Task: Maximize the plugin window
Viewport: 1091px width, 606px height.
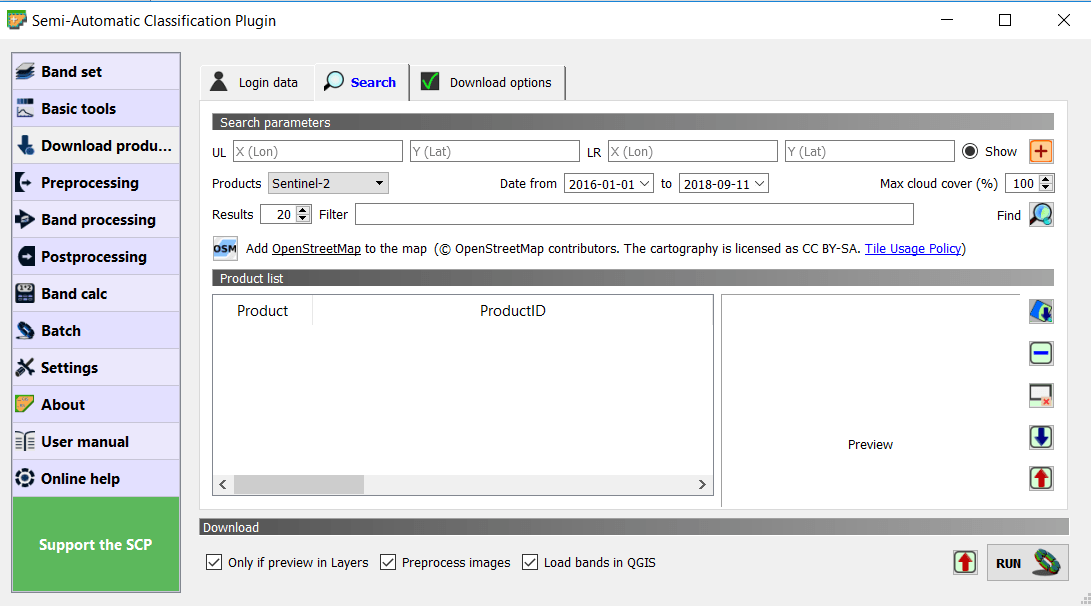Action: pyautogui.click(x=1005, y=20)
